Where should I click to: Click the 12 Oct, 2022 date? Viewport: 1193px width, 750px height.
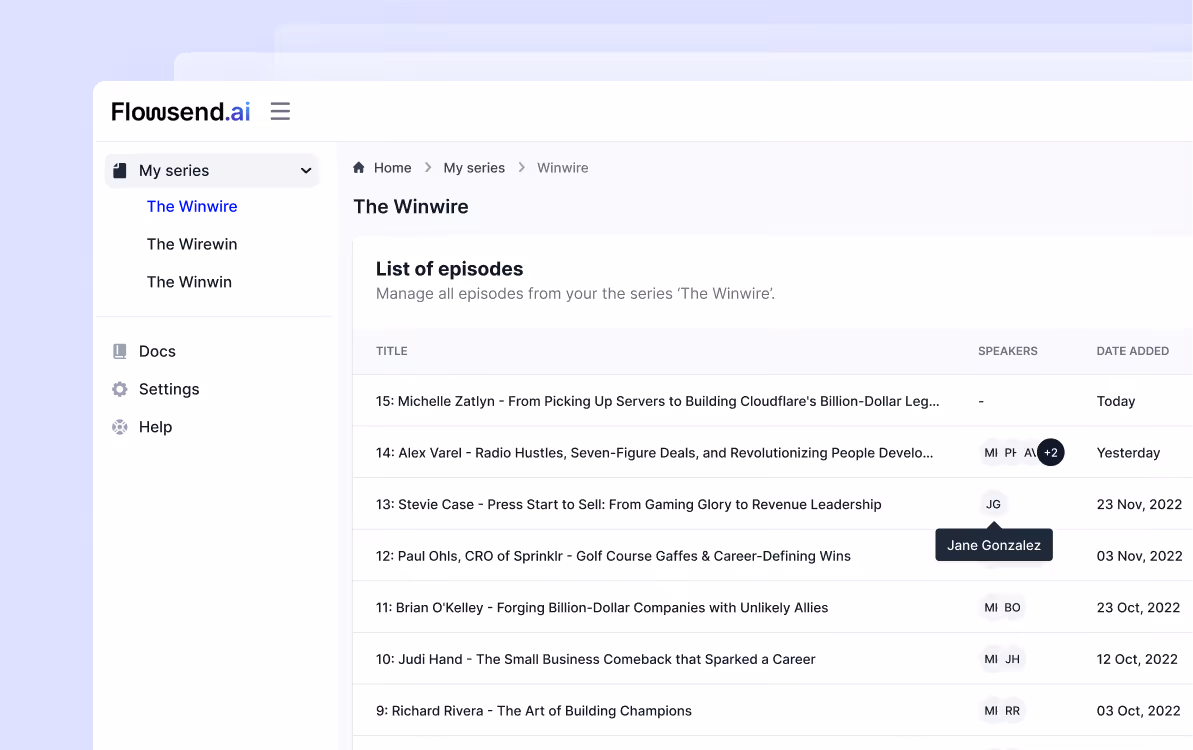point(1137,659)
